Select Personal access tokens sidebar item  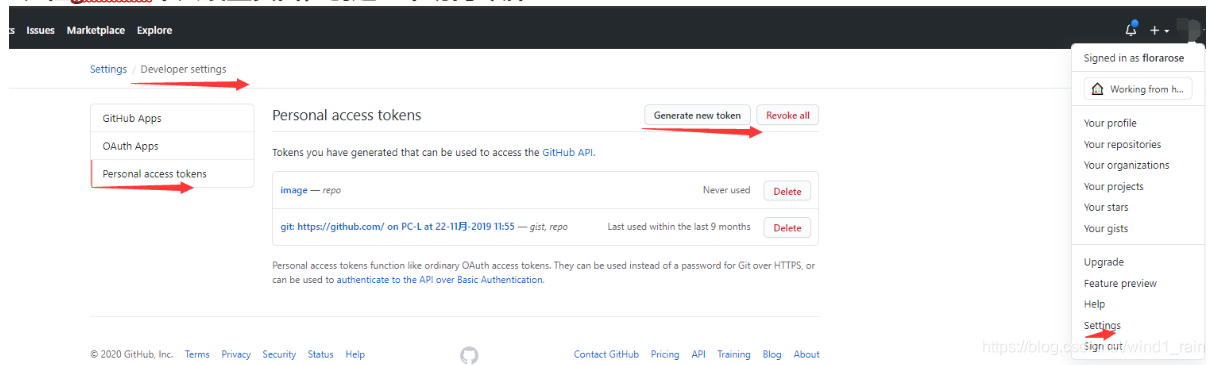pyautogui.click(x=172, y=173)
